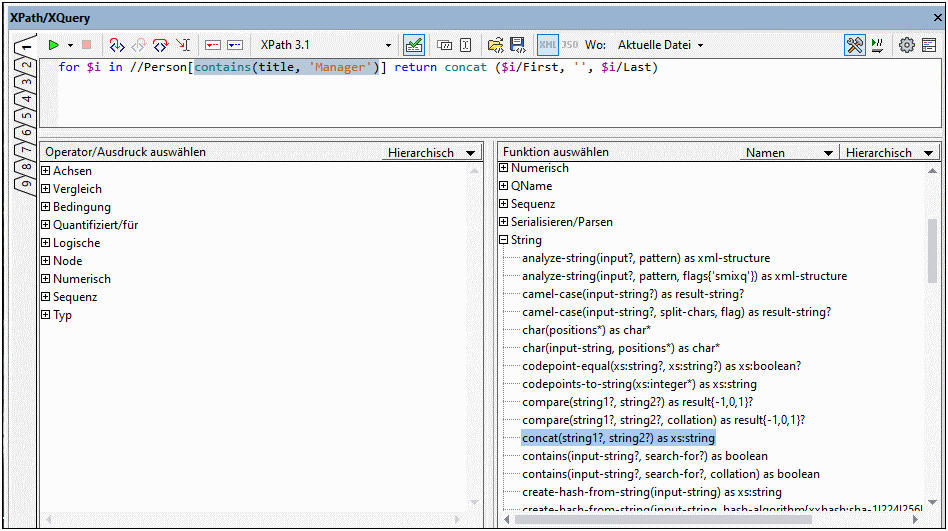Toggle the JSON mode button
This screenshot has height=531, width=948.
(x=570, y=45)
